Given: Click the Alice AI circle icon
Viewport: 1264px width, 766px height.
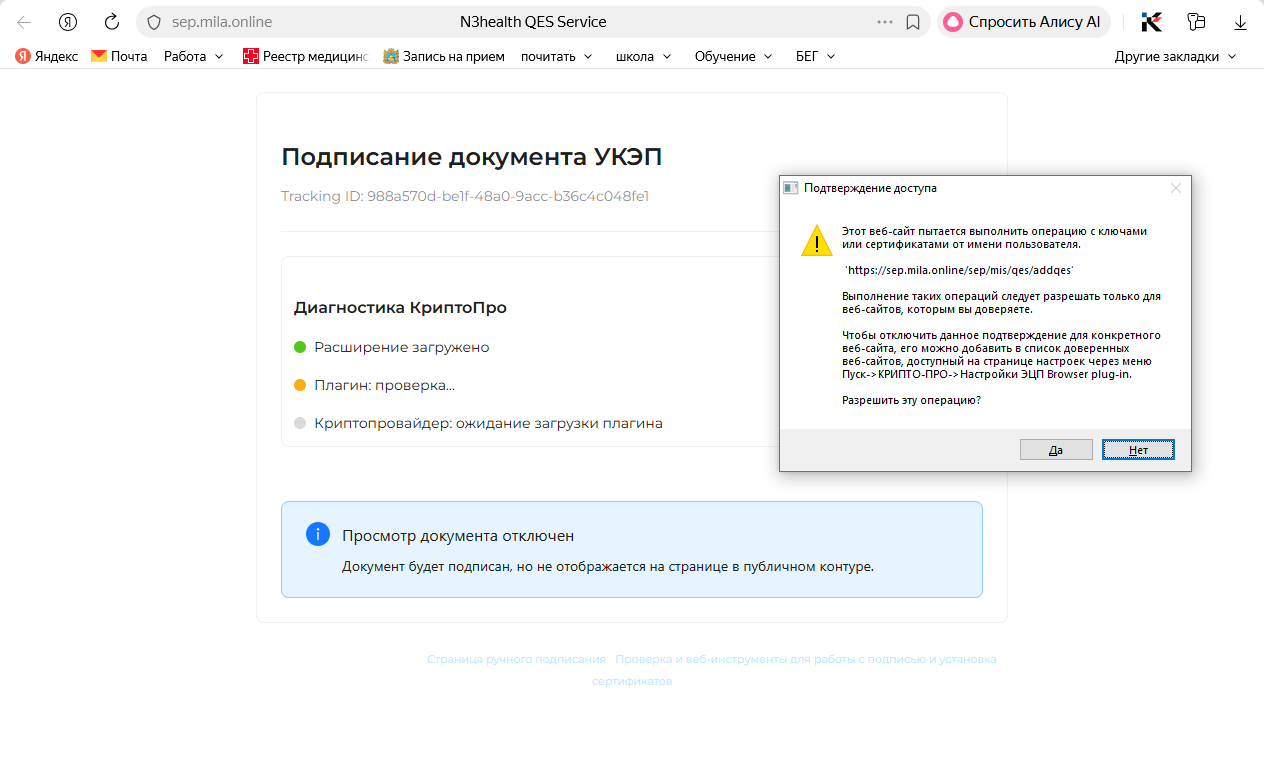Looking at the screenshot, I should [x=953, y=22].
